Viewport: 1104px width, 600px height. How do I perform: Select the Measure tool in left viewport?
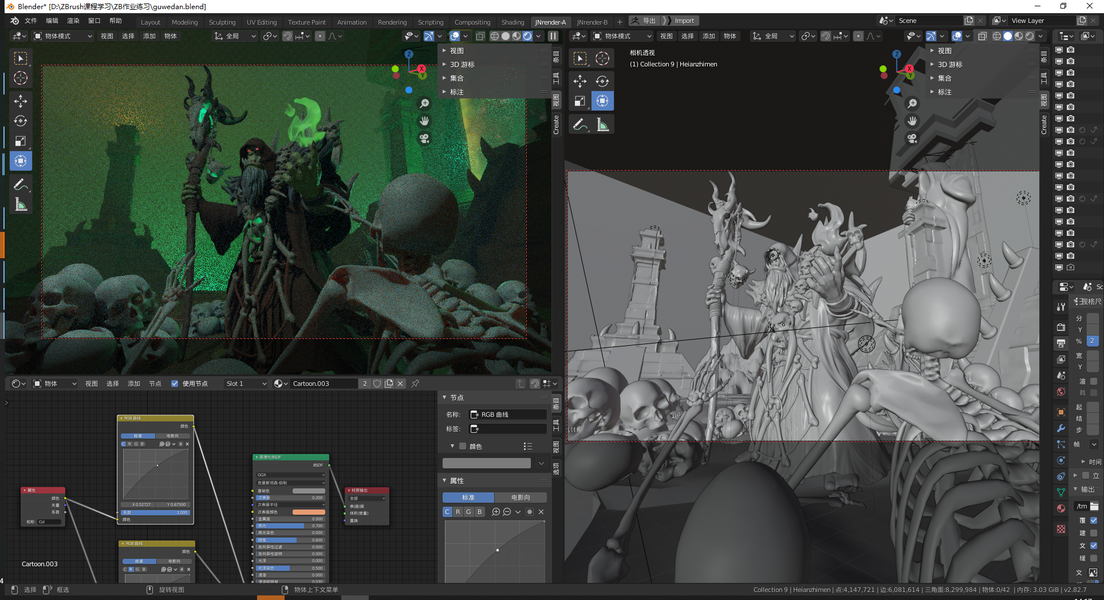point(20,205)
